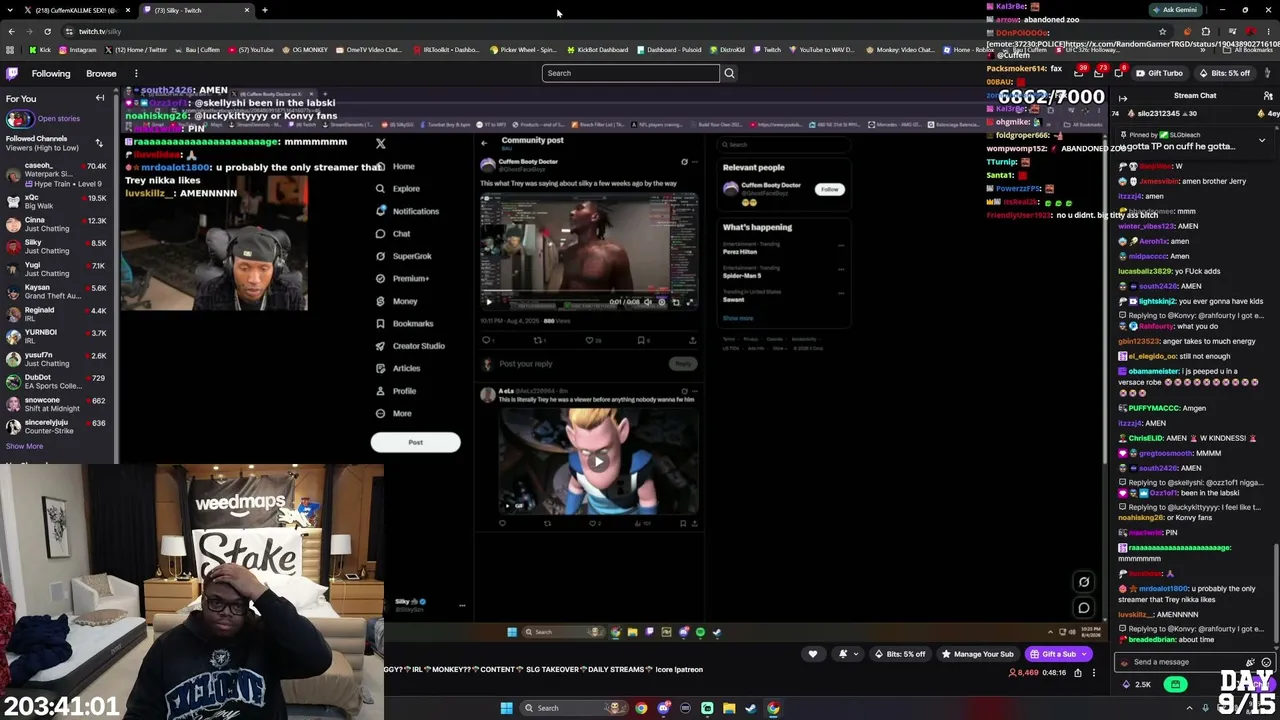Sort Followed Channels list
1280x720 pixels.
tap(99, 143)
